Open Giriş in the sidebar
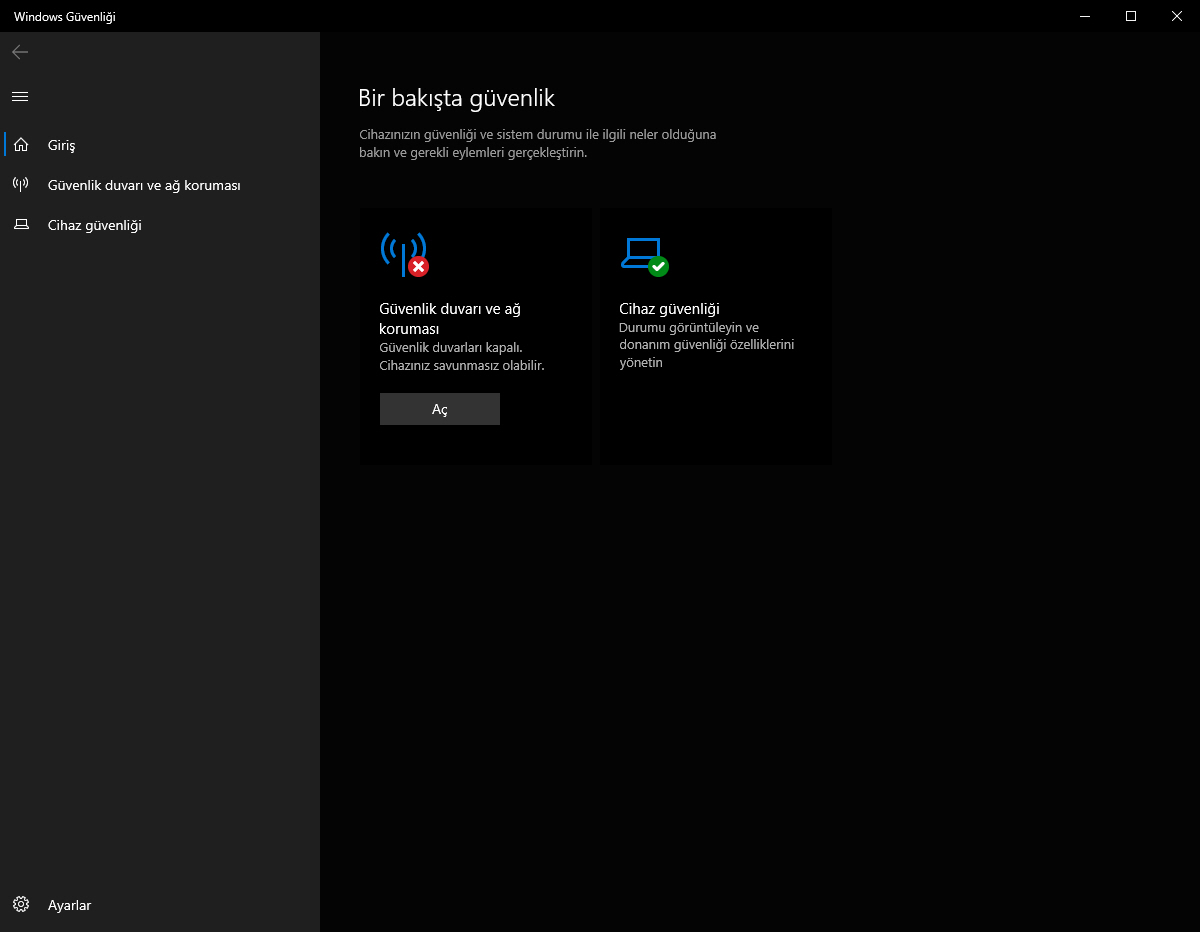The width and height of the screenshot is (1200, 932). tap(160, 145)
